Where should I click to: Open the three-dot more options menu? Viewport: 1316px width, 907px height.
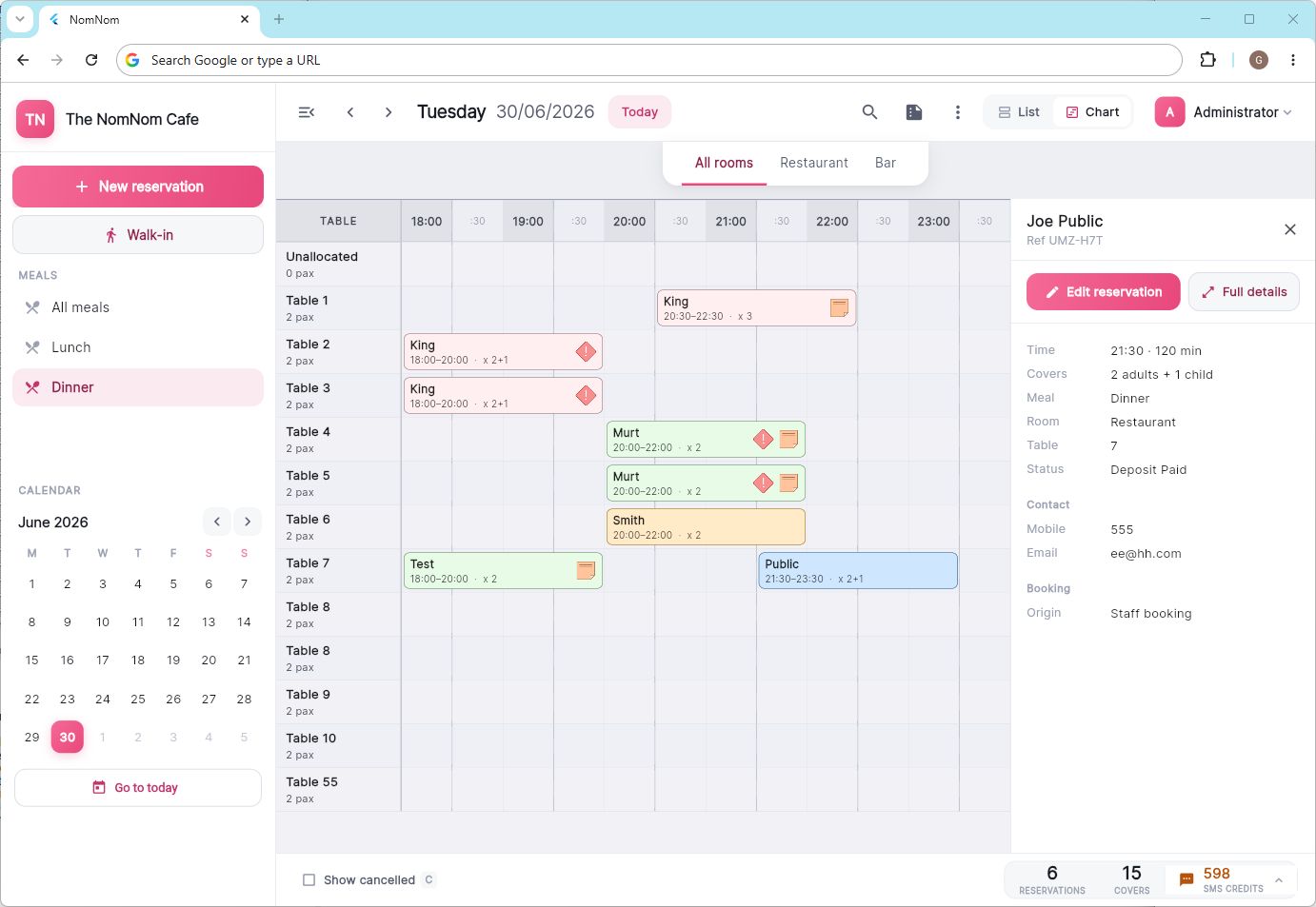tap(958, 112)
